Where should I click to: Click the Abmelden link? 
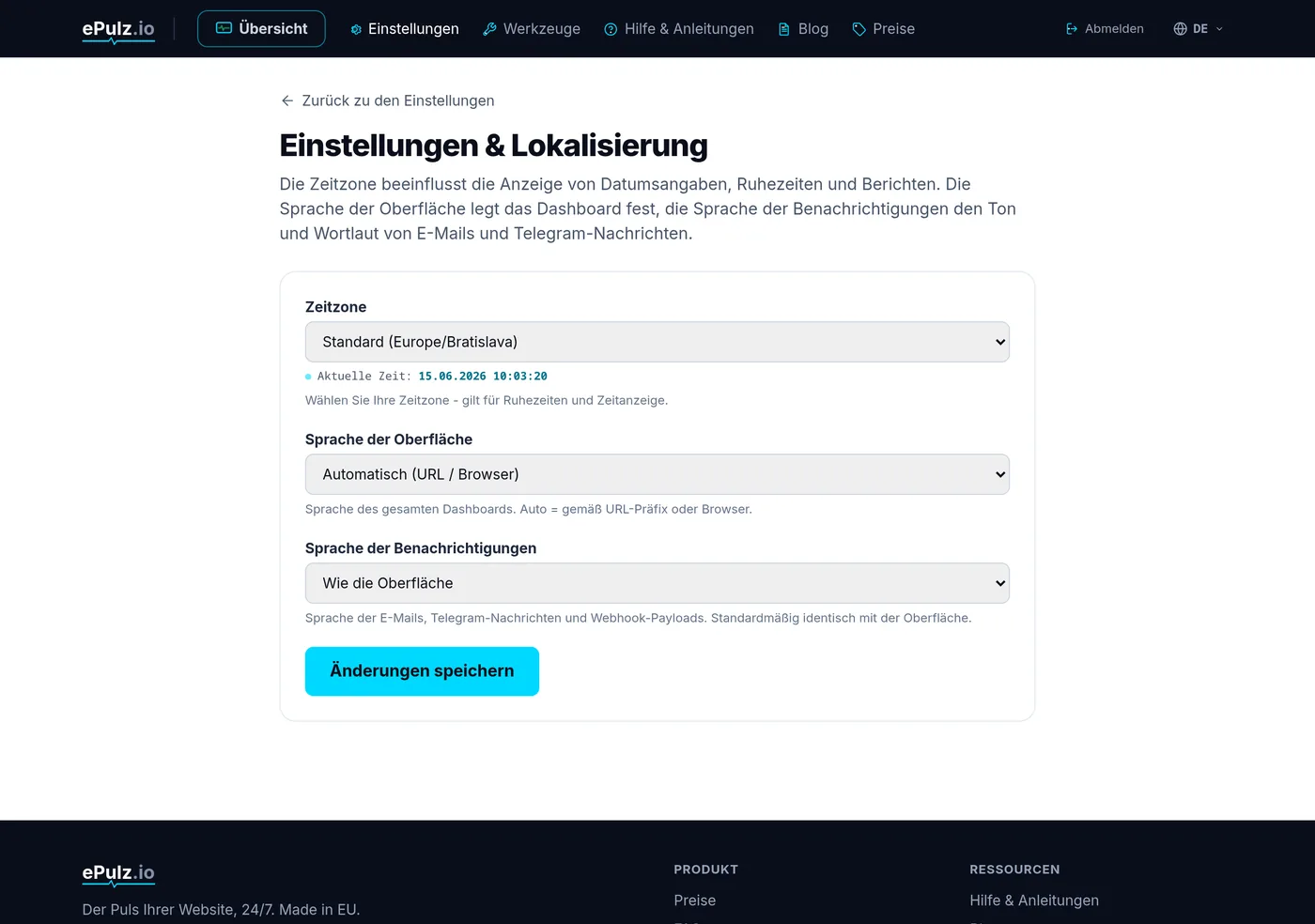(1105, 29)
